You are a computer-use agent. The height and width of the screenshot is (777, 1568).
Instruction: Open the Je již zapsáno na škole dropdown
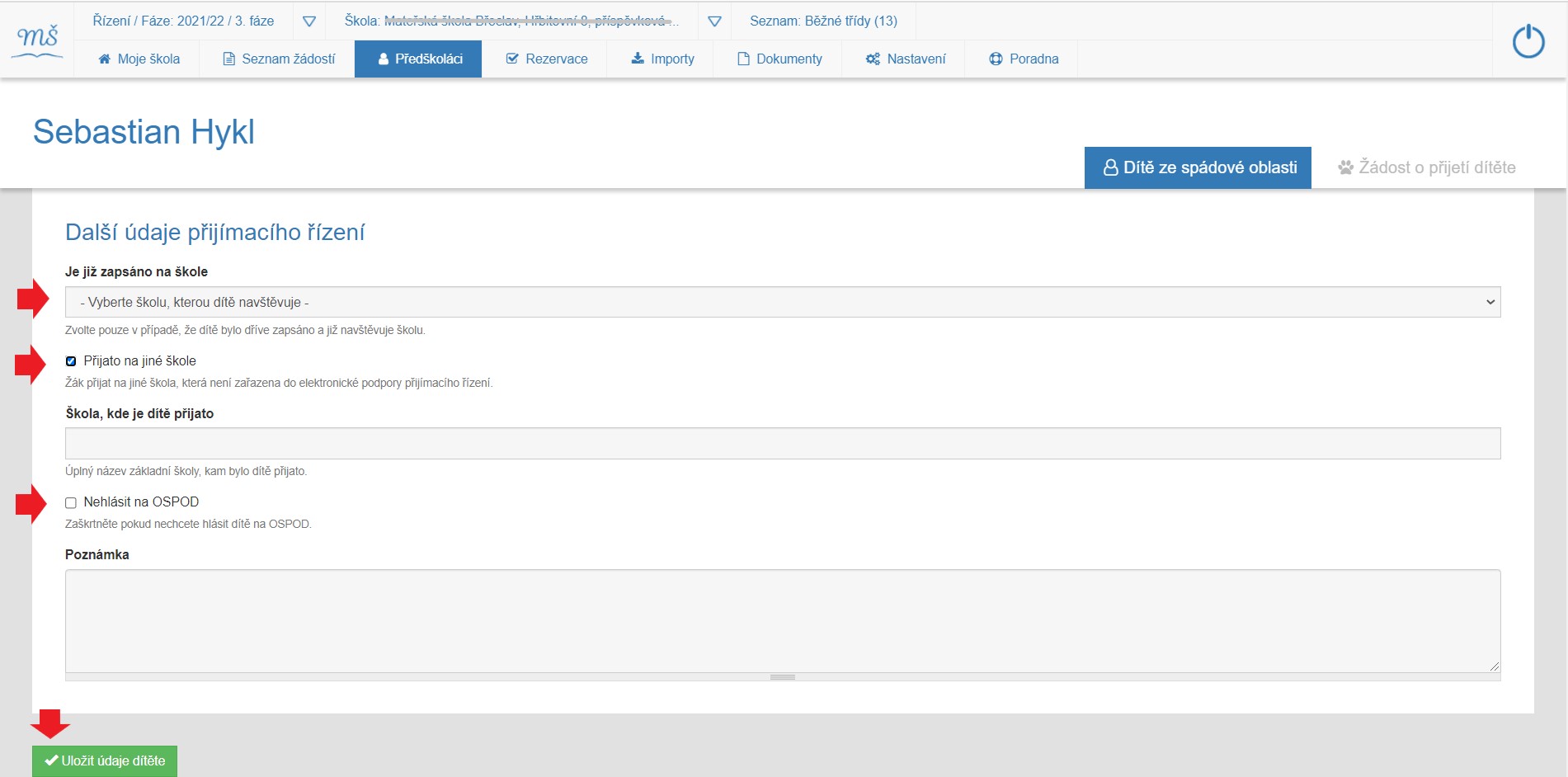(783, 302)
